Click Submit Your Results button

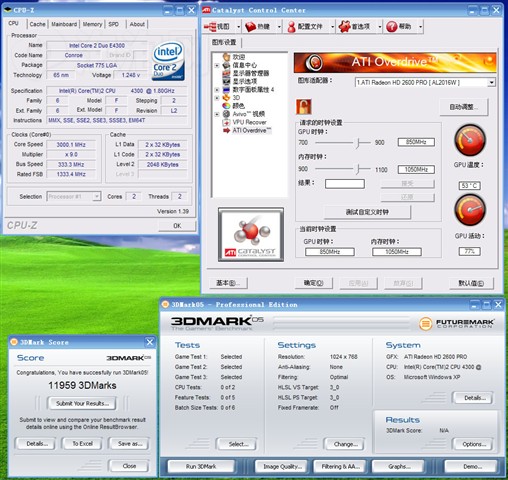(82, 403)
